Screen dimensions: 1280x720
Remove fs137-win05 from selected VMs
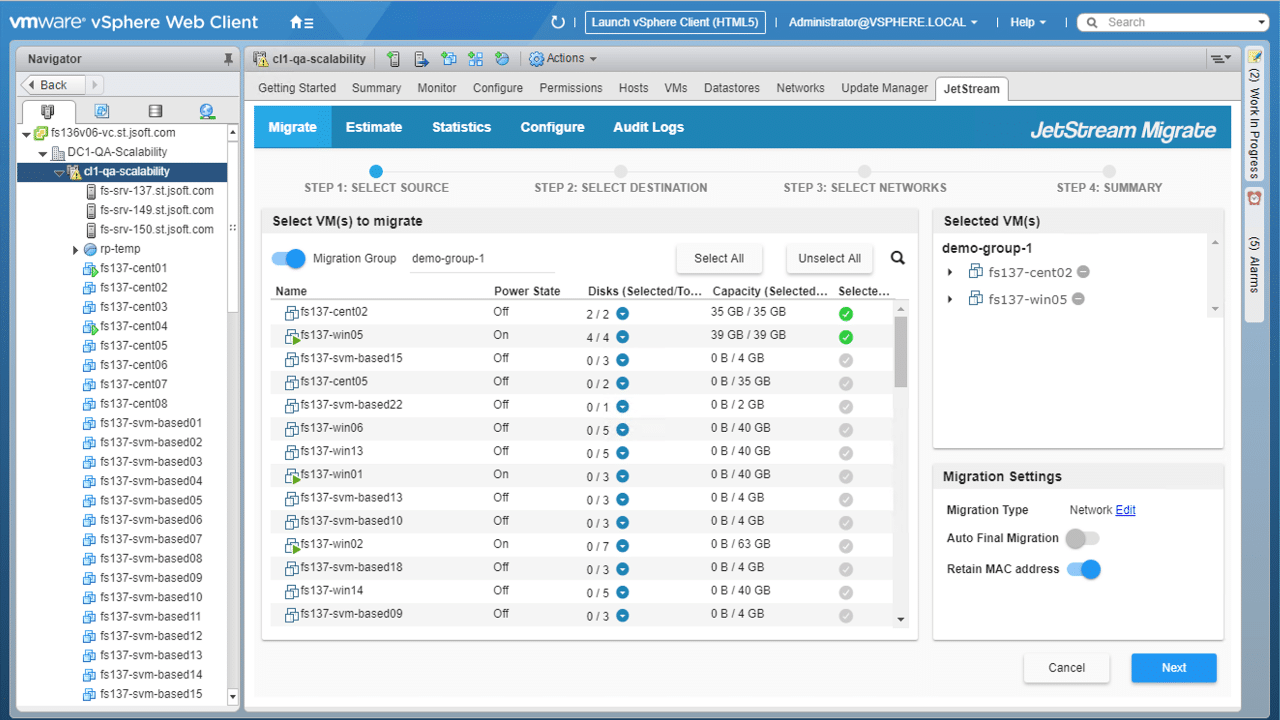coord(1078,299)
